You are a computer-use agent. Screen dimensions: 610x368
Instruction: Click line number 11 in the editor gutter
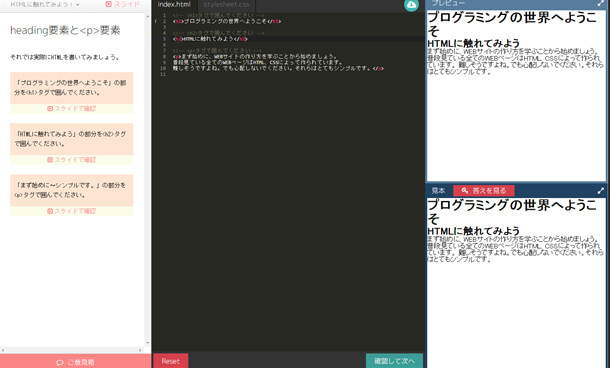click(x=163, y=74)
